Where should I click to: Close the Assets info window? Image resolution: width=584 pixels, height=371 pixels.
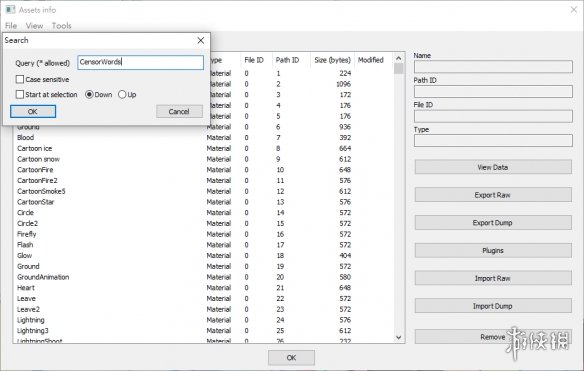574,10
